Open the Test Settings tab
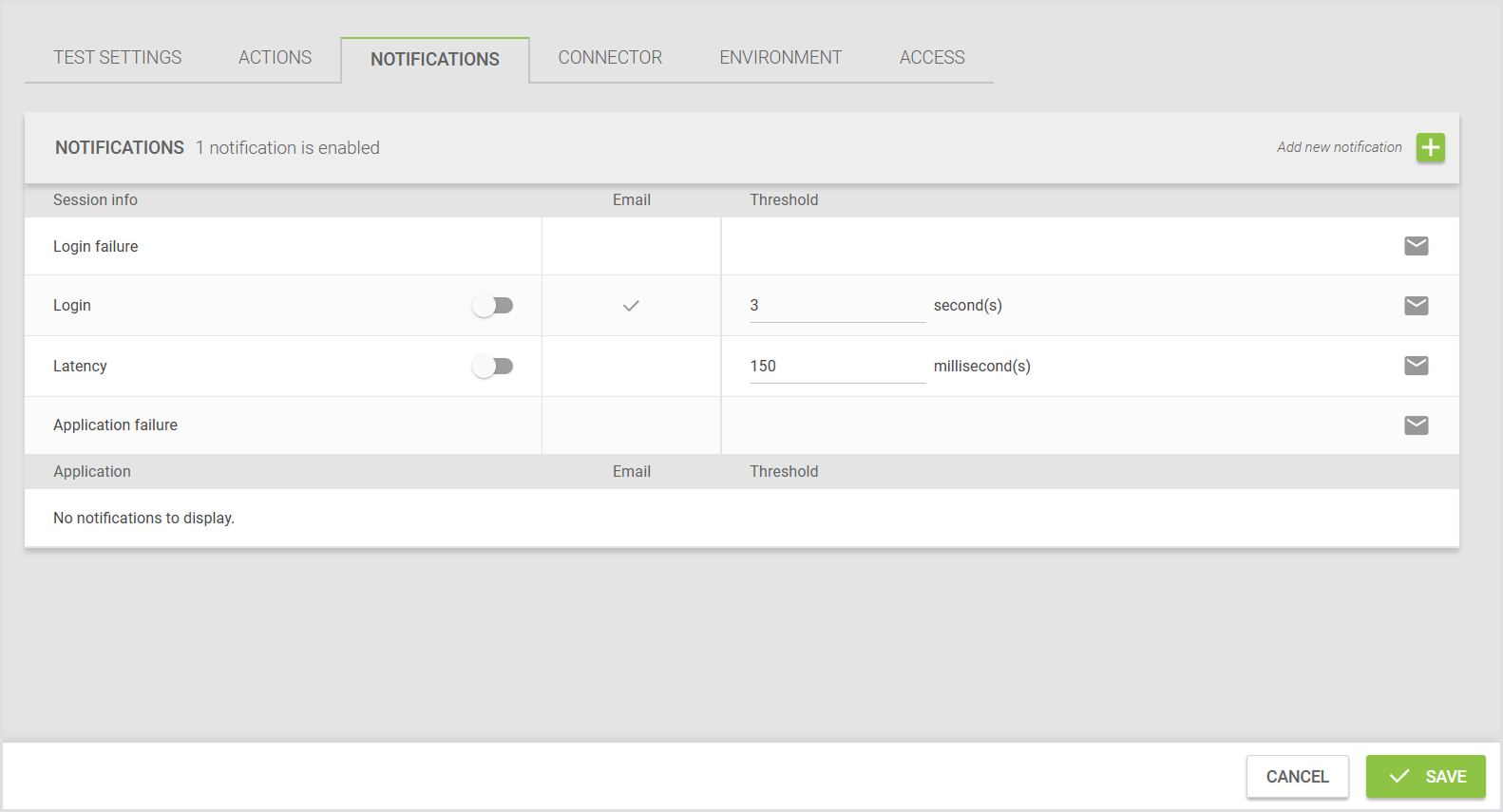 (x=117, y=58)
